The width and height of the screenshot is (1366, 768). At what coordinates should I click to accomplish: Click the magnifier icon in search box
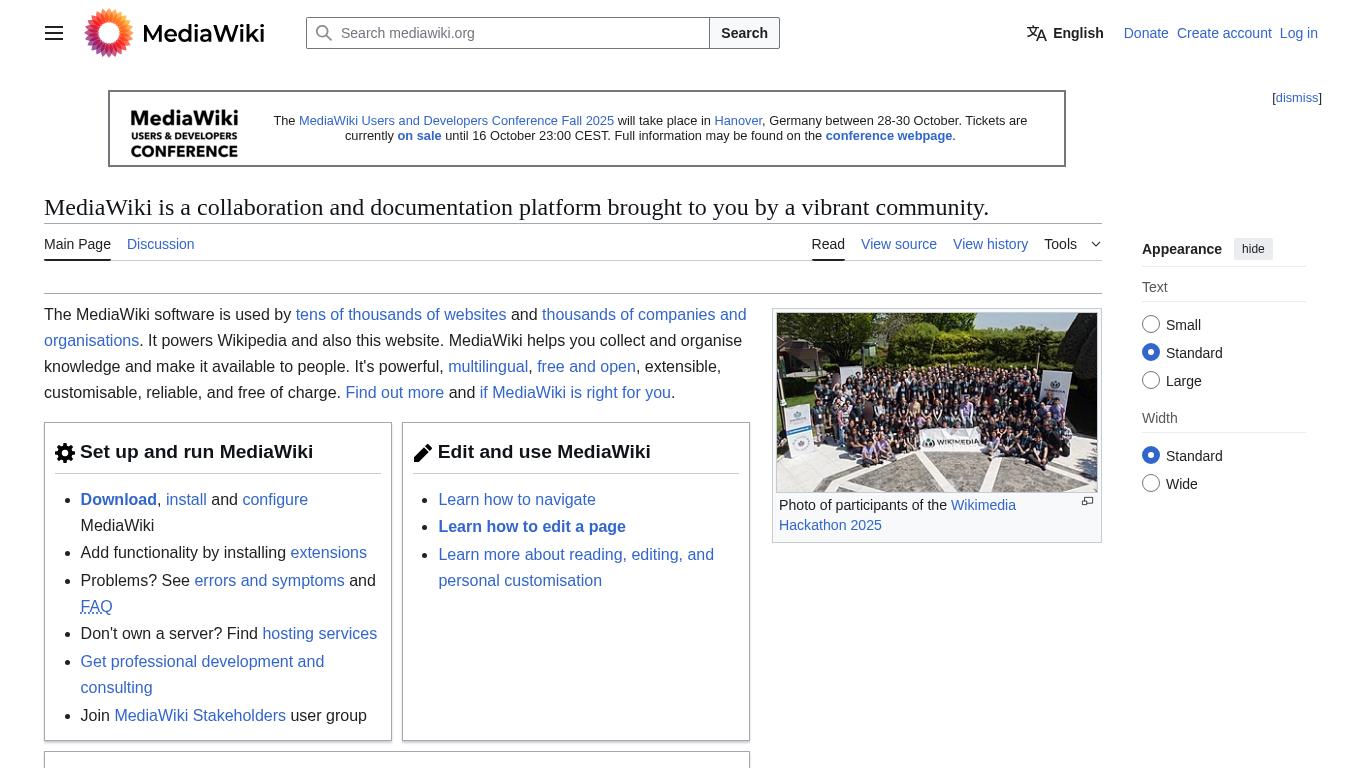point(324,33)
